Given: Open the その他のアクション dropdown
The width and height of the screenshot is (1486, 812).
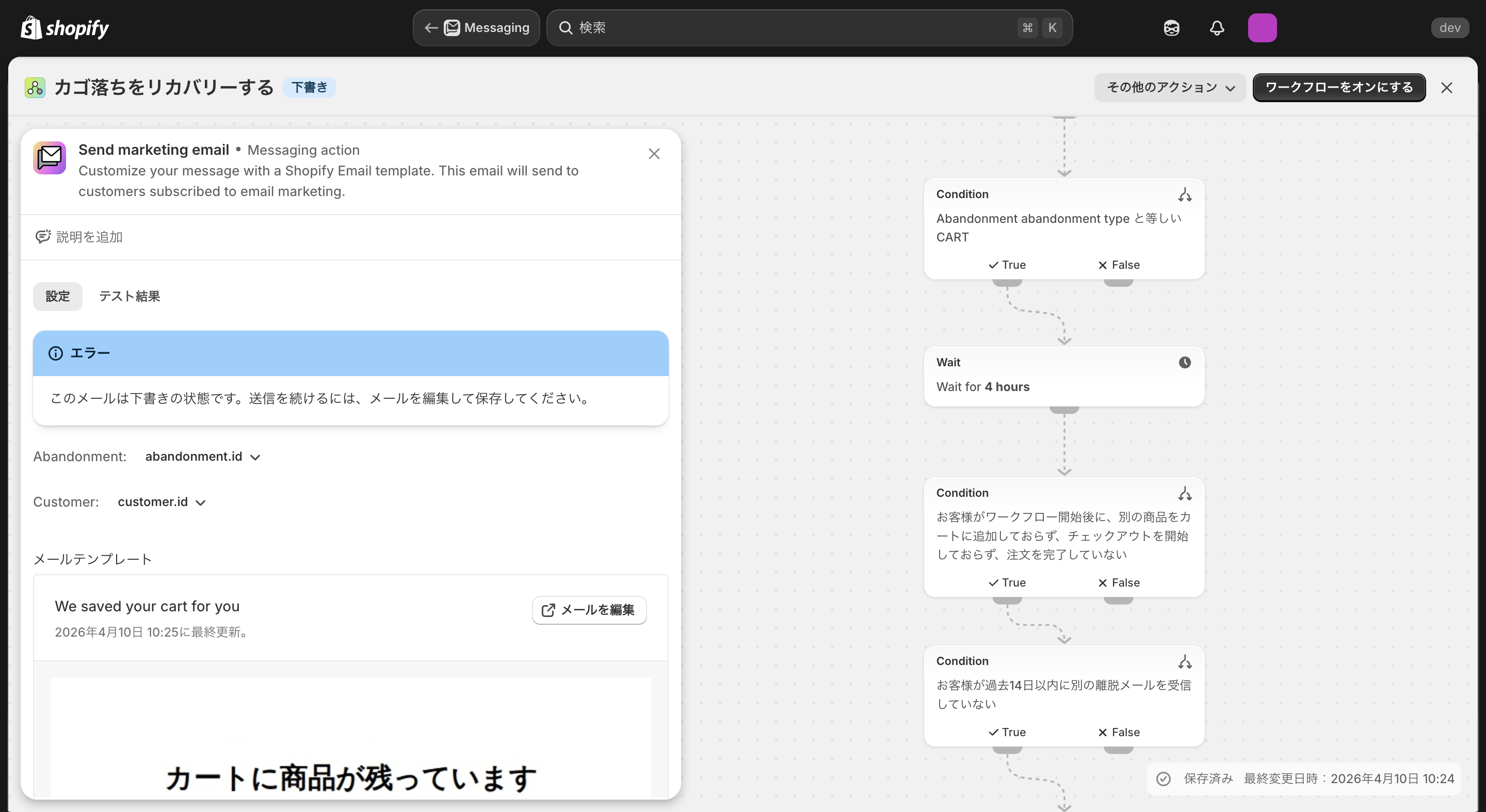Looking at the screenshot, I should tap(1169, 88).
